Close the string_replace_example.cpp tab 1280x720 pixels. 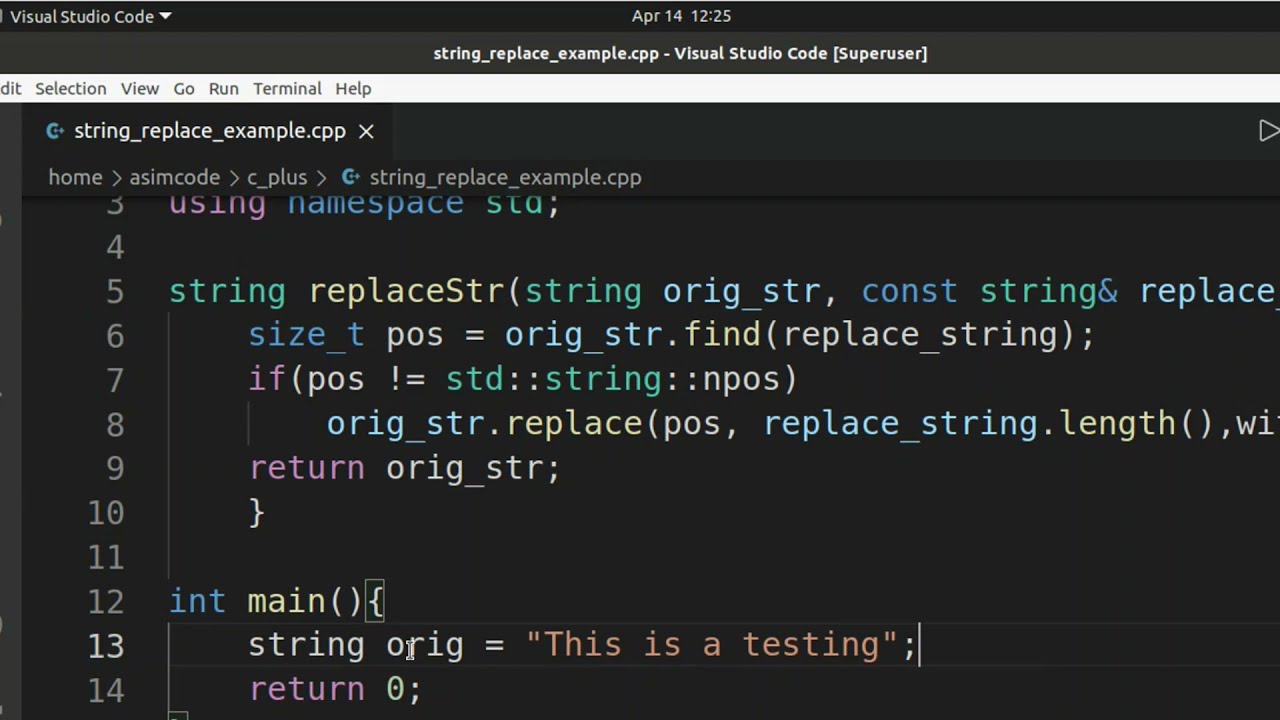[x=366, y=131]
